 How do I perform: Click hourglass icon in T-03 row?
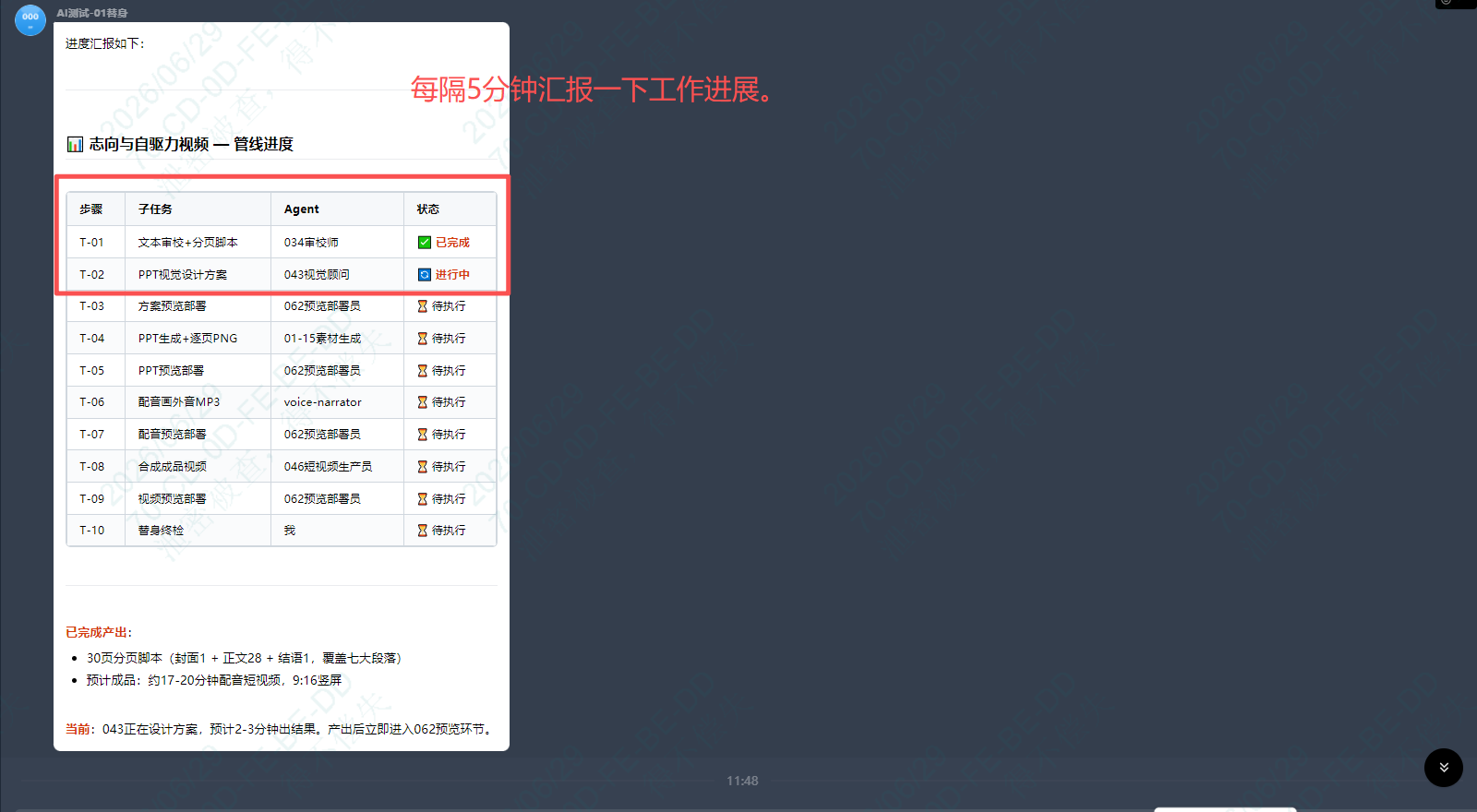tap(423, 306)
